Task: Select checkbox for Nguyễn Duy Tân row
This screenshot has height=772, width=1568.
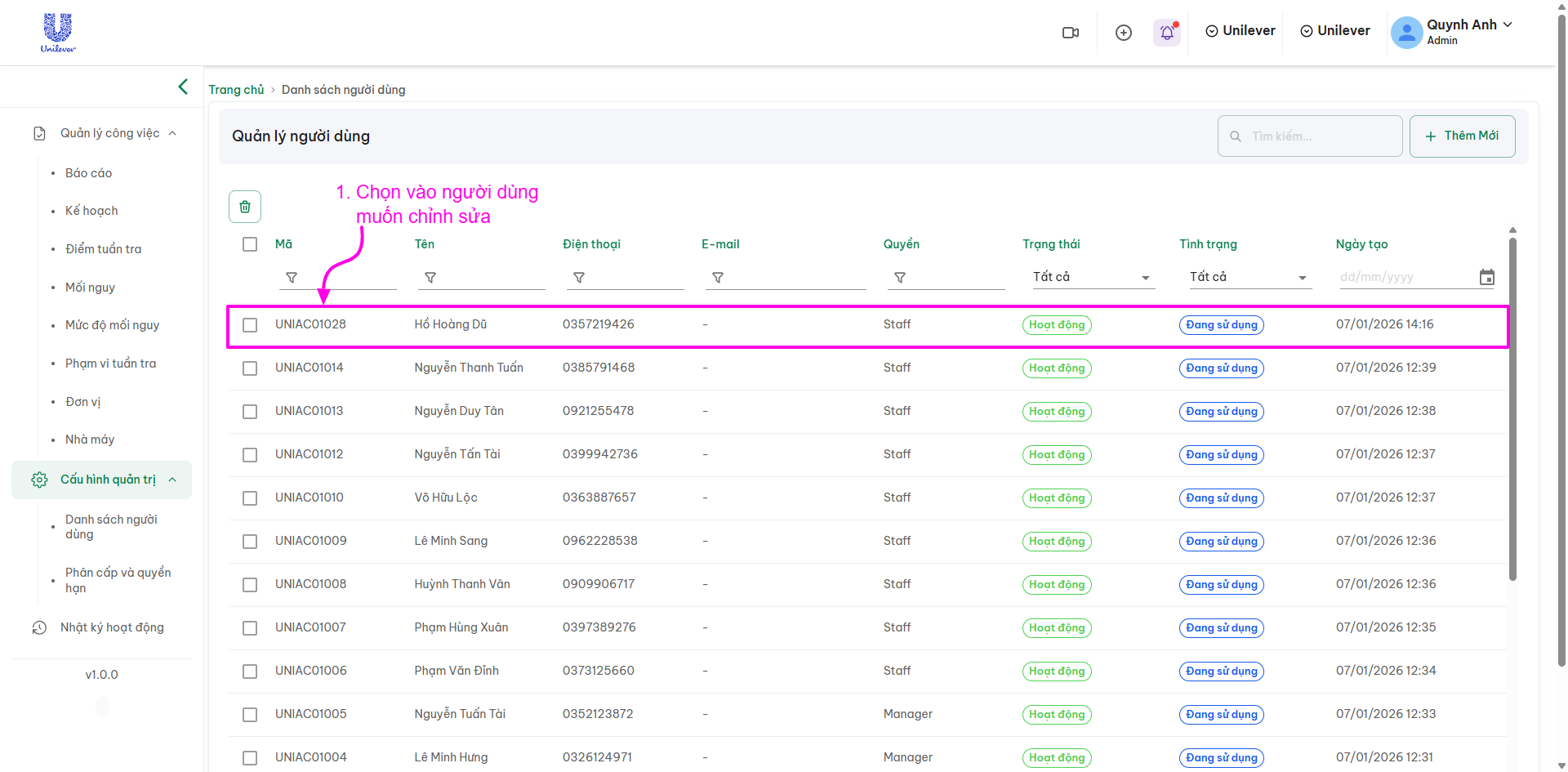Action: [x=250, y=412]
